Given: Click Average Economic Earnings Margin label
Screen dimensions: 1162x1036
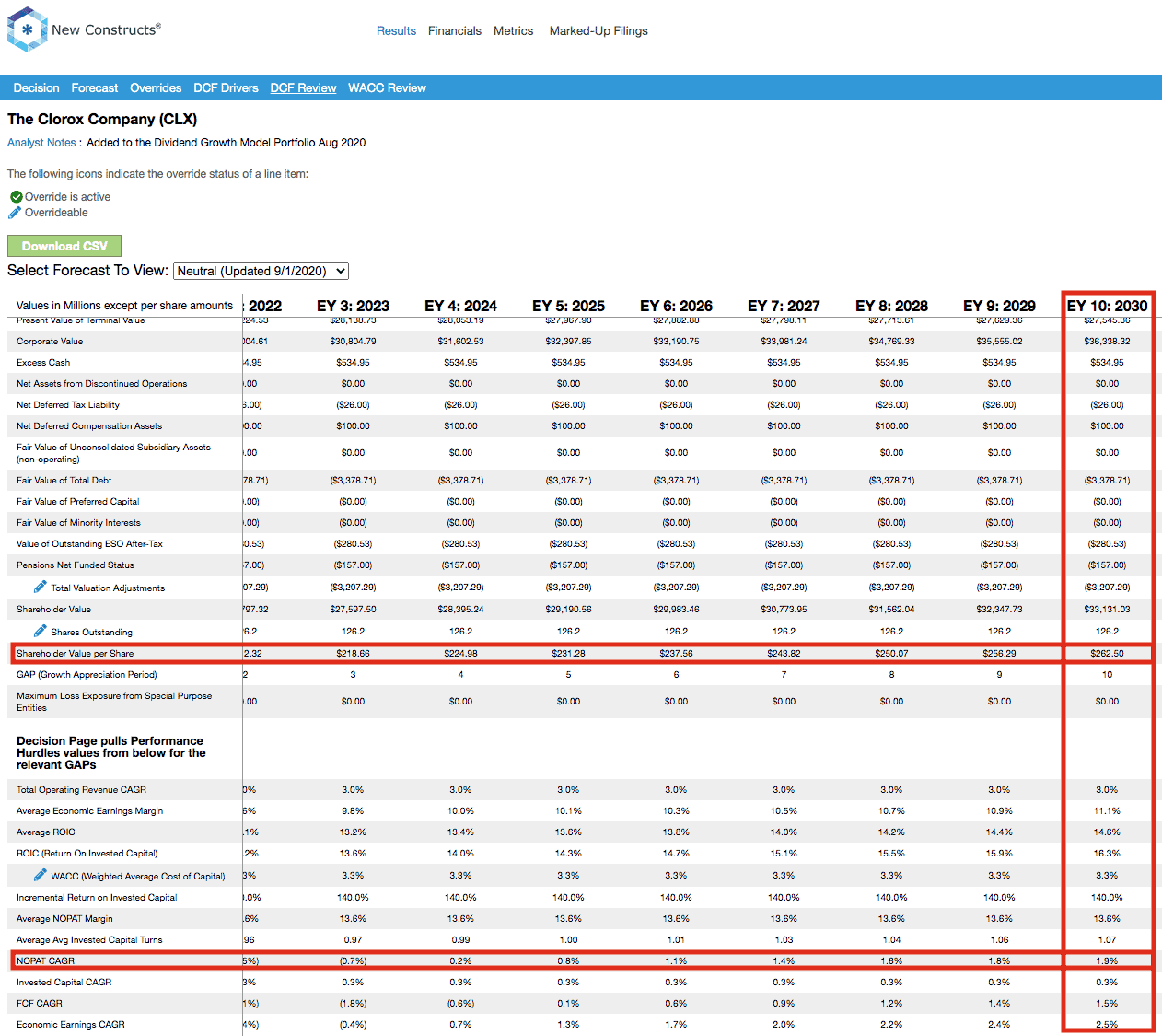Looking at the screenshot, I should (x=89, y=811).
